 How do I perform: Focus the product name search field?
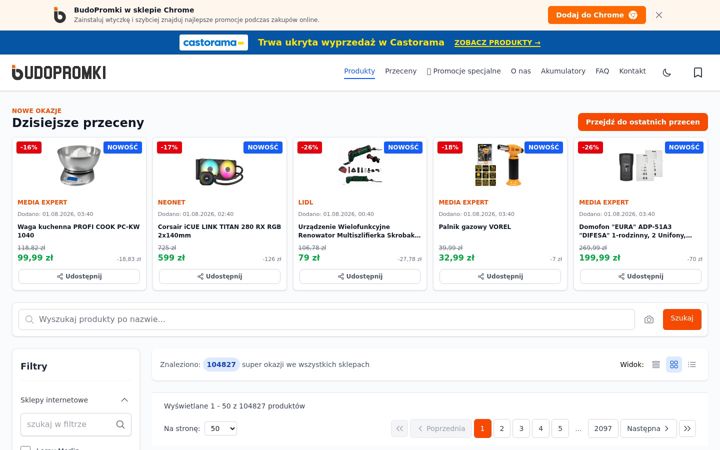(326, 319)
